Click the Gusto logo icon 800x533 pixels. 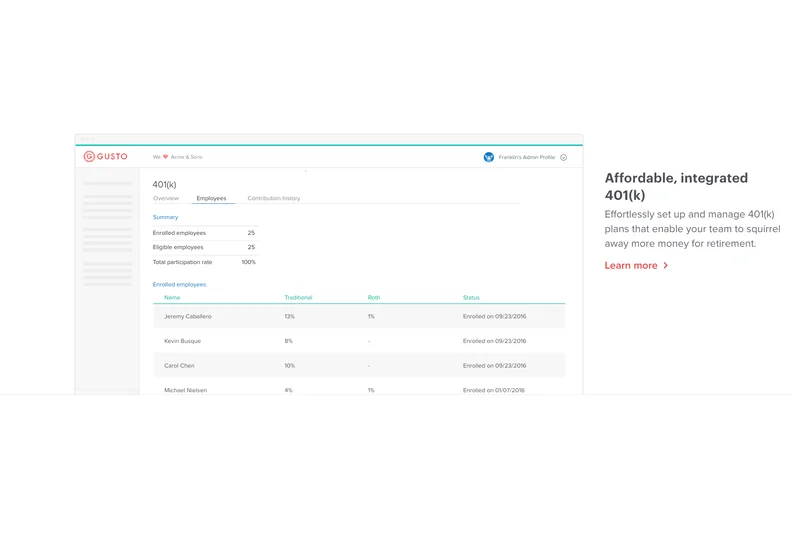89,157
